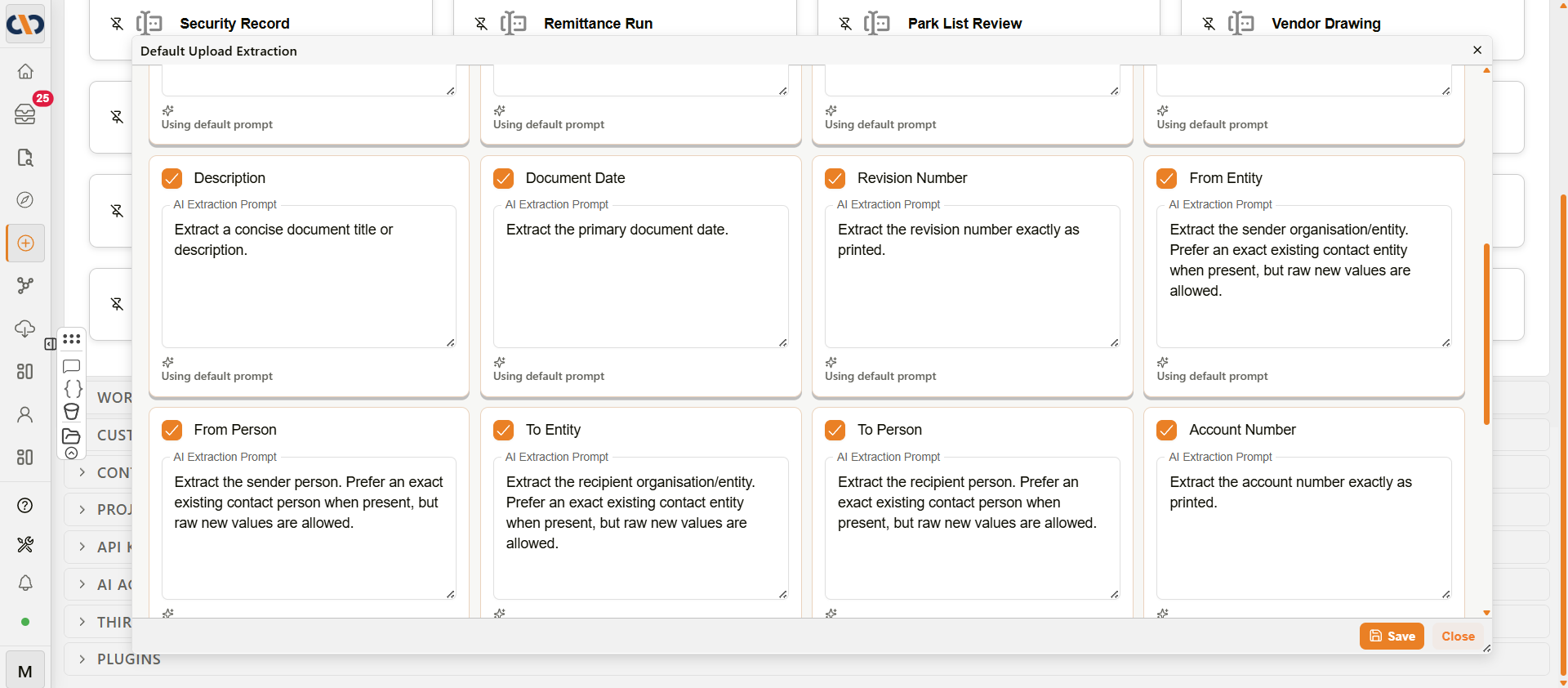
Task: Open the notifications bell icon
Action: coord(25,583)
